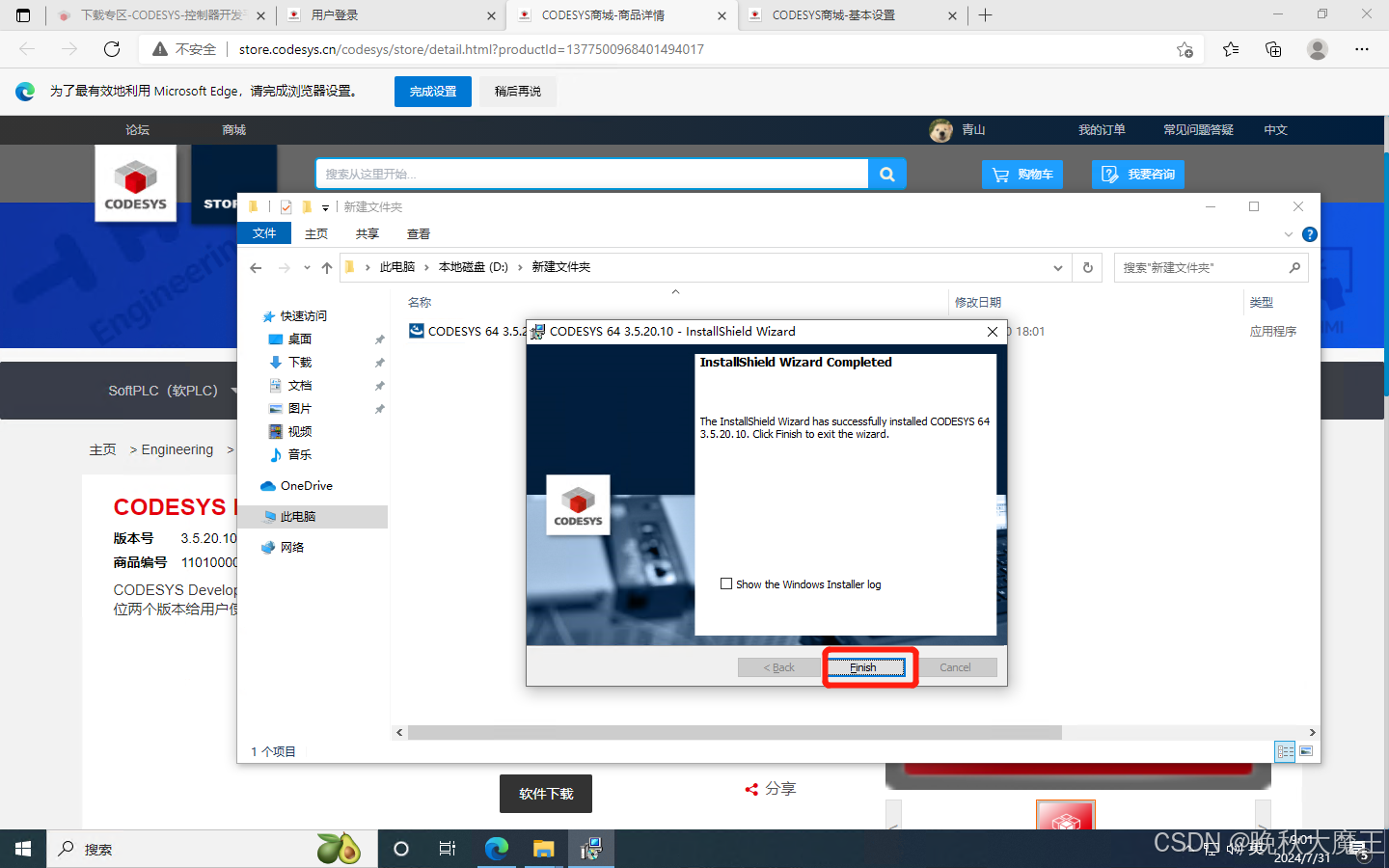Open 文档 in the navigation pane
Image resolution: width=1389 pixels, height=868 pixels.
click(x=299, y=386)
